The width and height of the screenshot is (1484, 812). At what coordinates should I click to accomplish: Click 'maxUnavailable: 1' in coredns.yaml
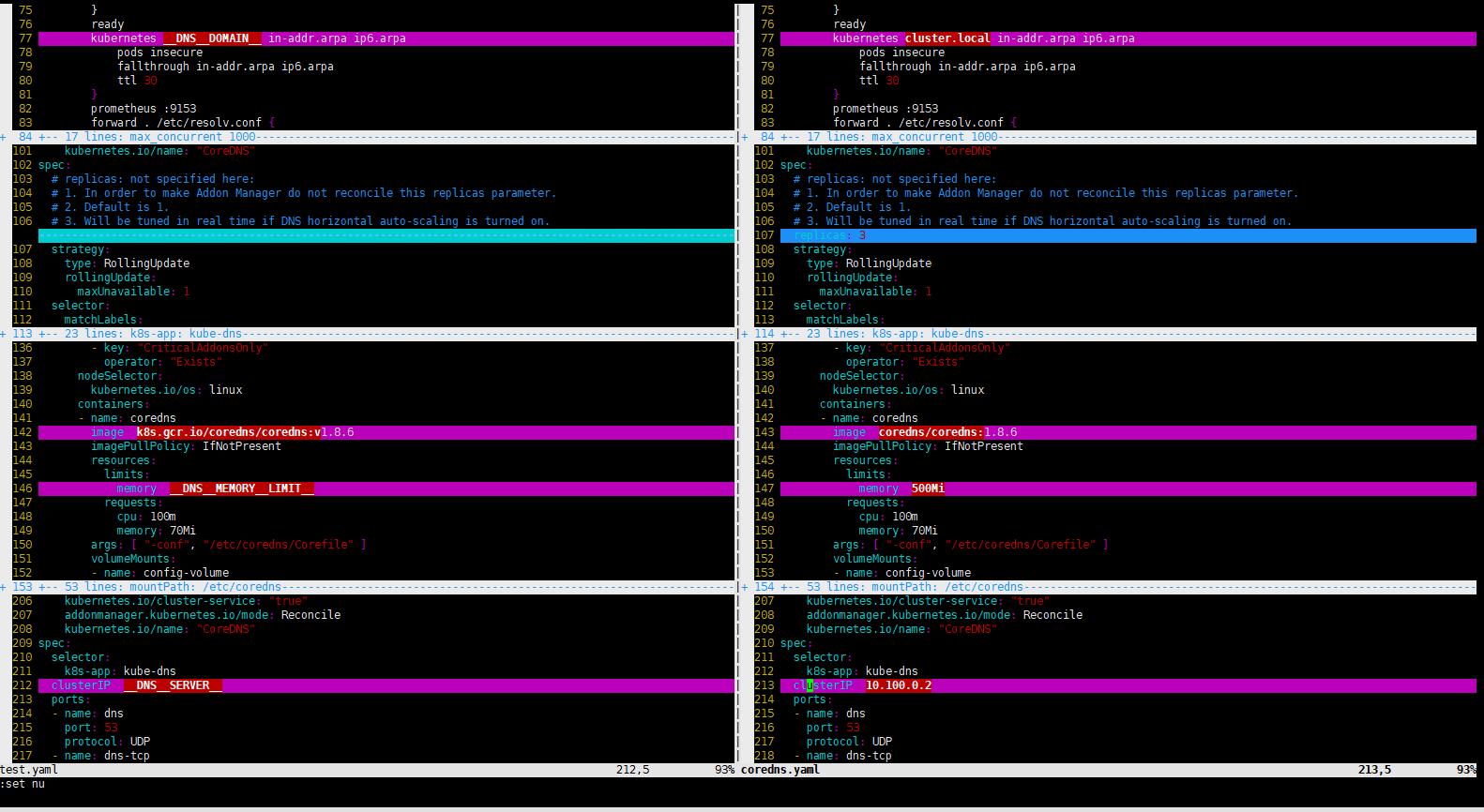pos(876,292)
